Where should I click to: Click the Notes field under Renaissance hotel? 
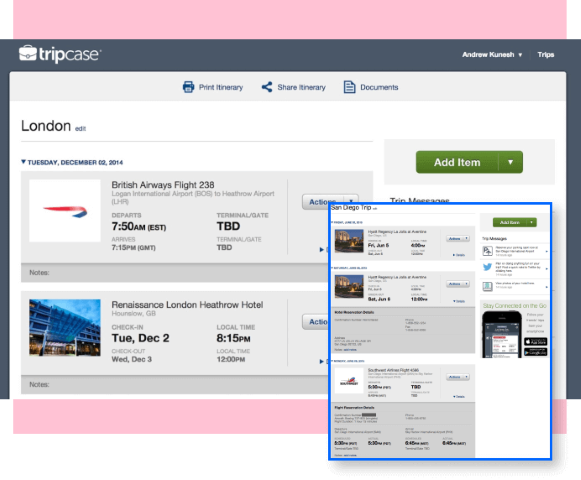tap(174, 384)
